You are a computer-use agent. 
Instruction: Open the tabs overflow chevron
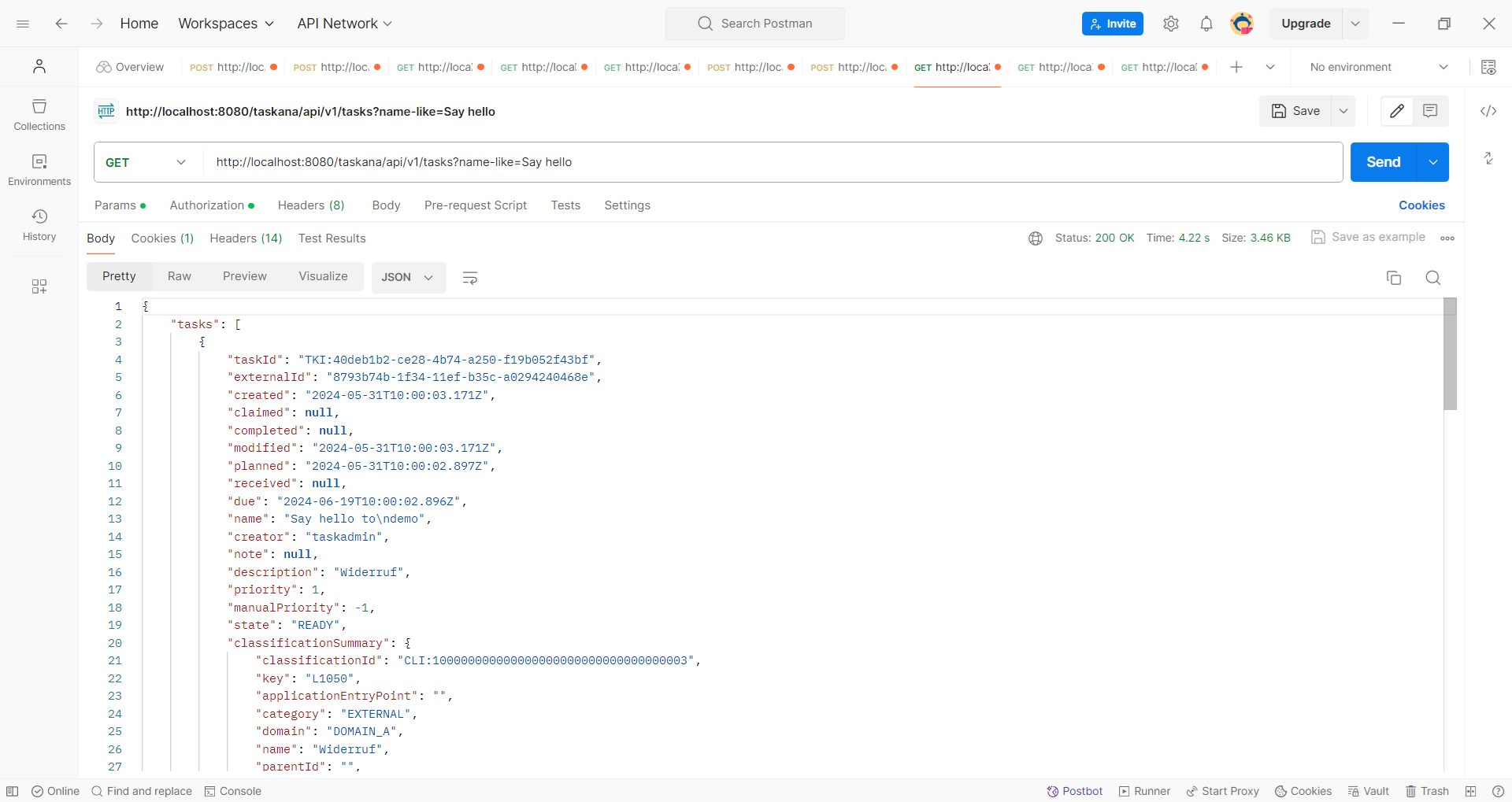1270,67
